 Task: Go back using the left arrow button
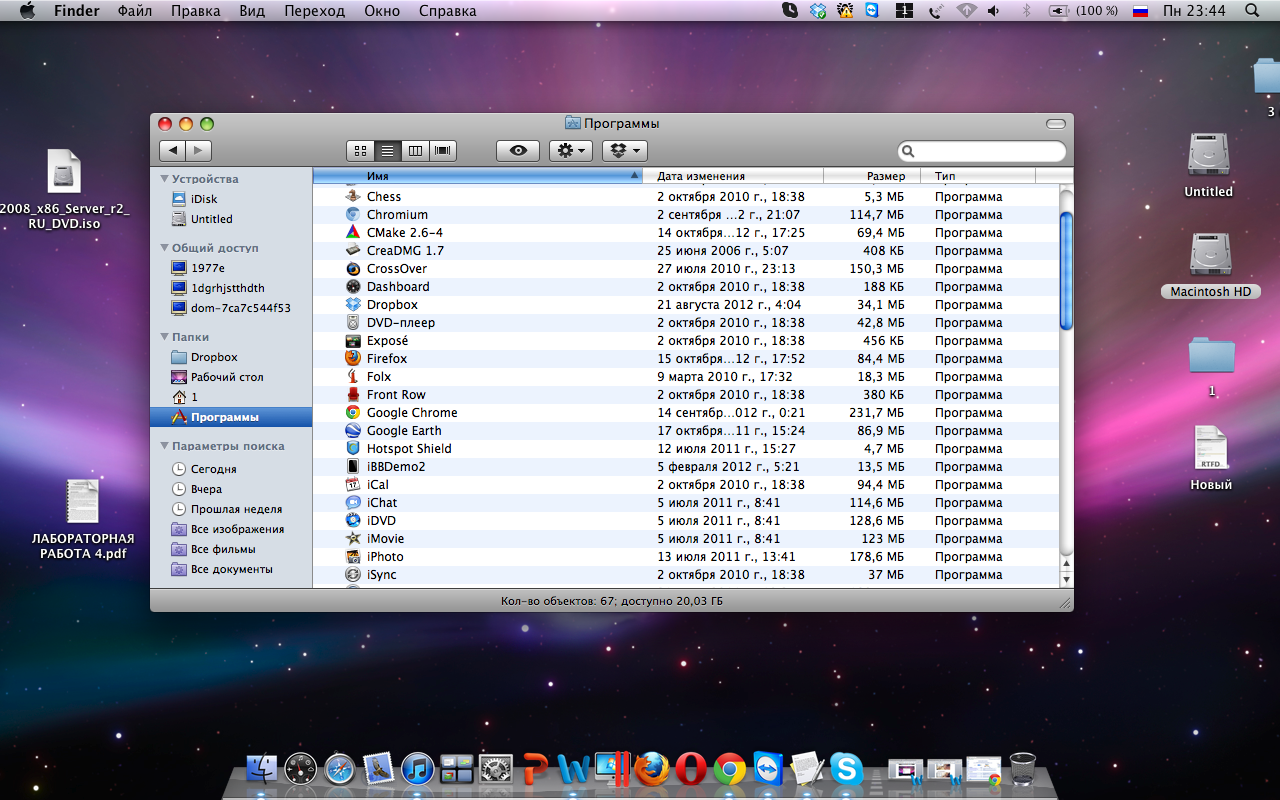pyautogui.click(x=172, y=151)
